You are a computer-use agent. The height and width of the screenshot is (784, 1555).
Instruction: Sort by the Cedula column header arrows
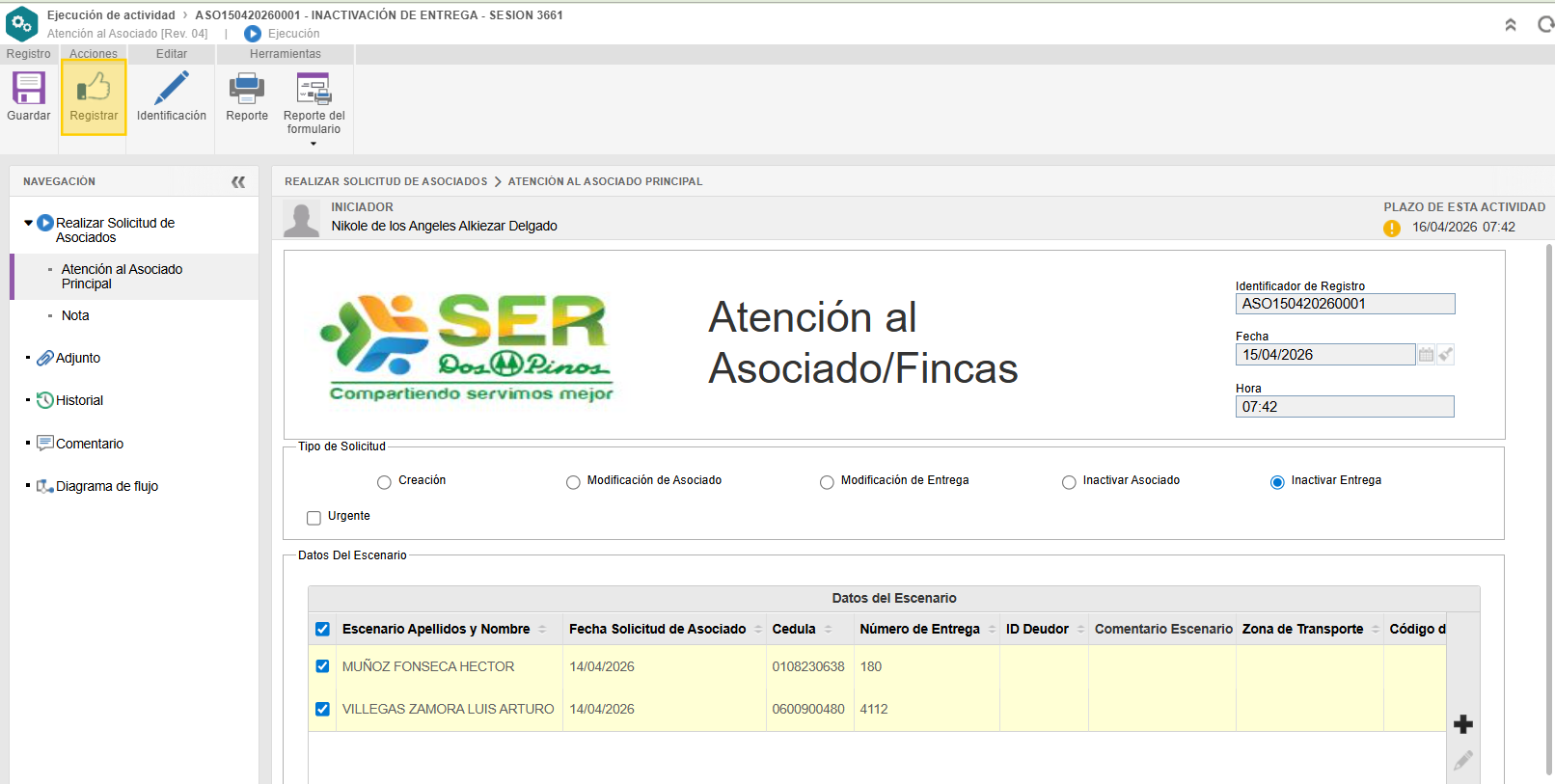(x=828, y=629)
